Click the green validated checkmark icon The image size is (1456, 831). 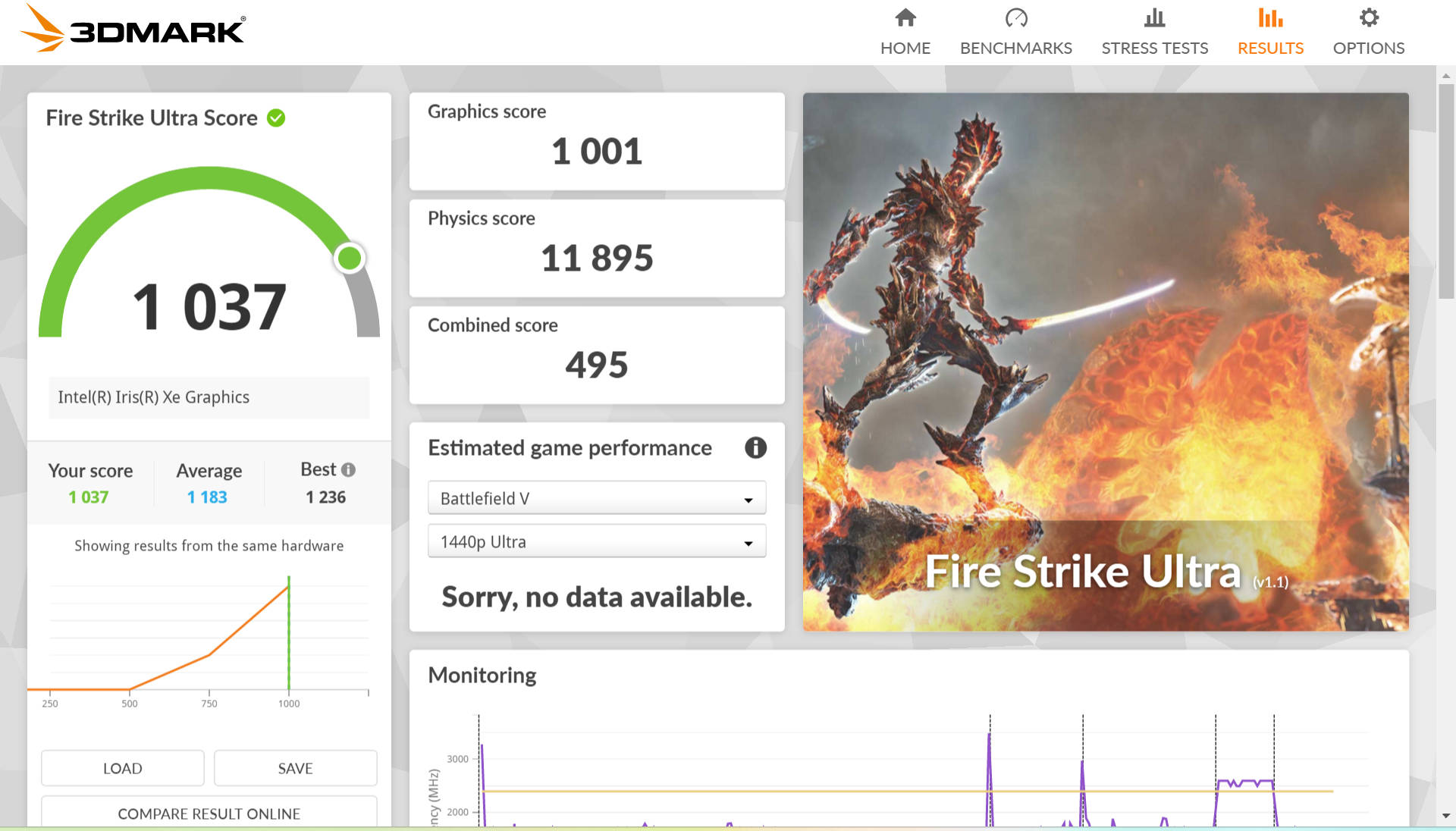point(276,118)
